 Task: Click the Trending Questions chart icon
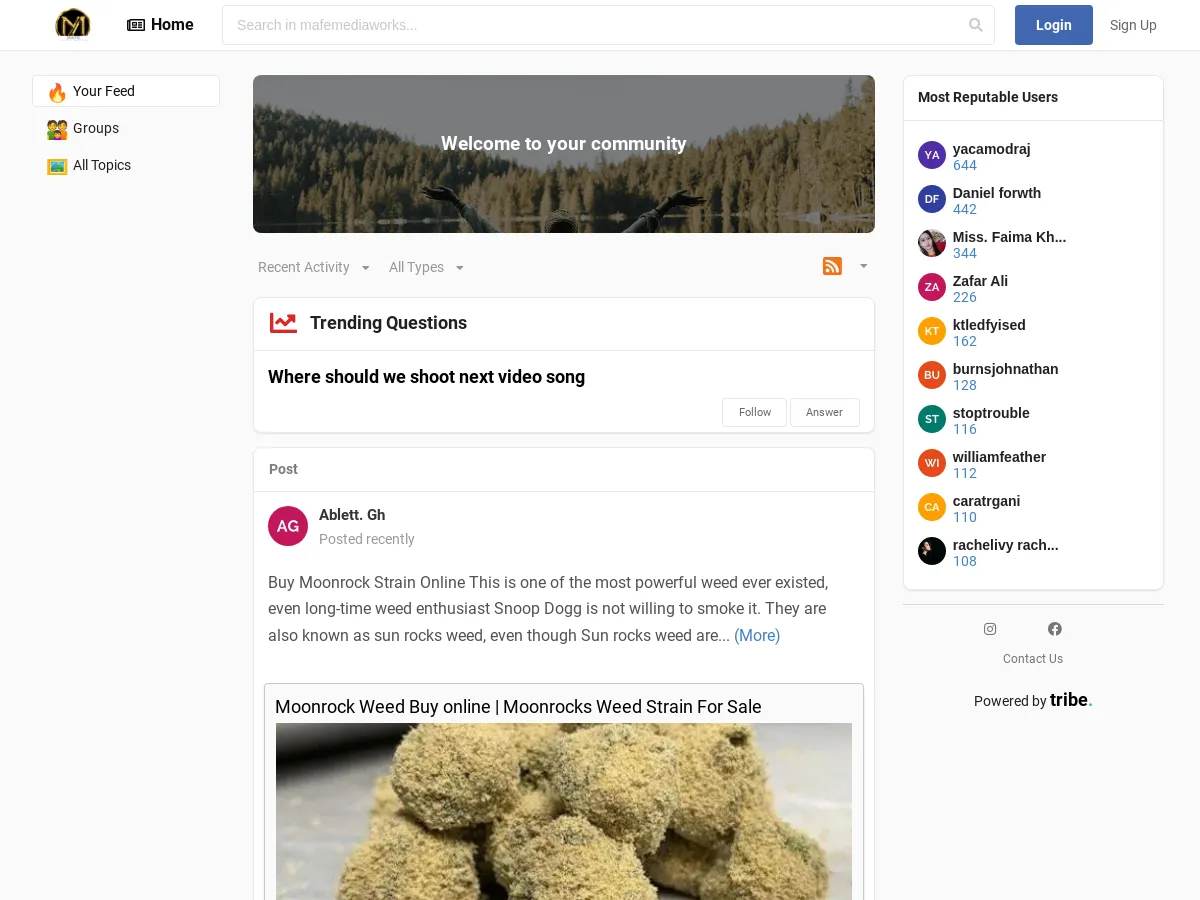click(x=283, y=323)
